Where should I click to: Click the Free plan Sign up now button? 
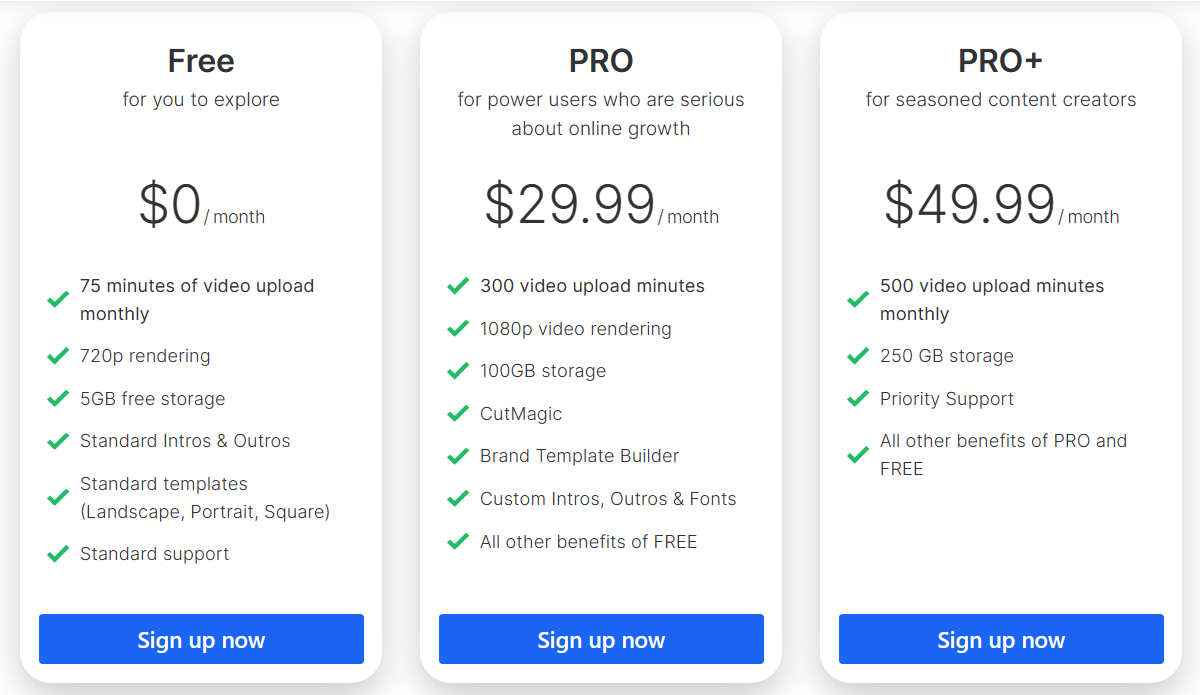tap(201, 639)
